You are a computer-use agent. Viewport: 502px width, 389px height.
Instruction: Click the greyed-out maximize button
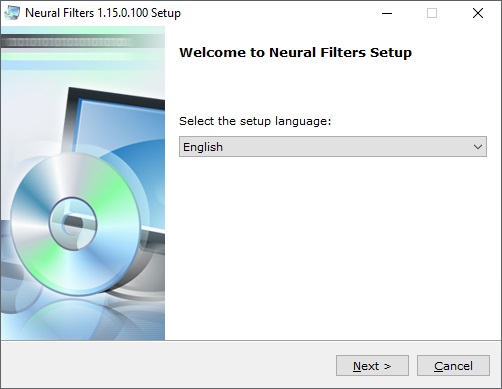pos(432,13)
